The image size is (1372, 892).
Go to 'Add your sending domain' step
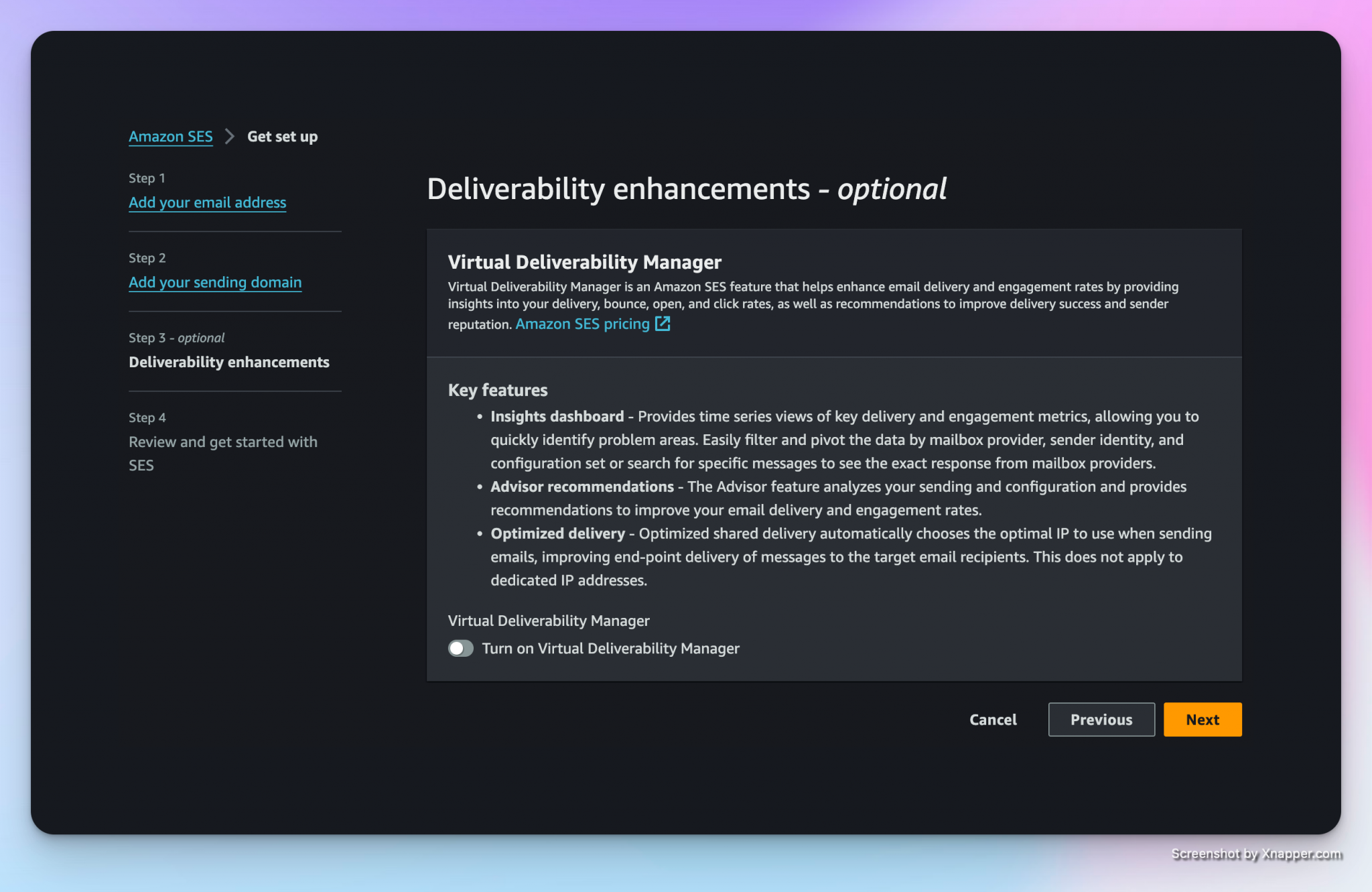[x=214, y=282]
